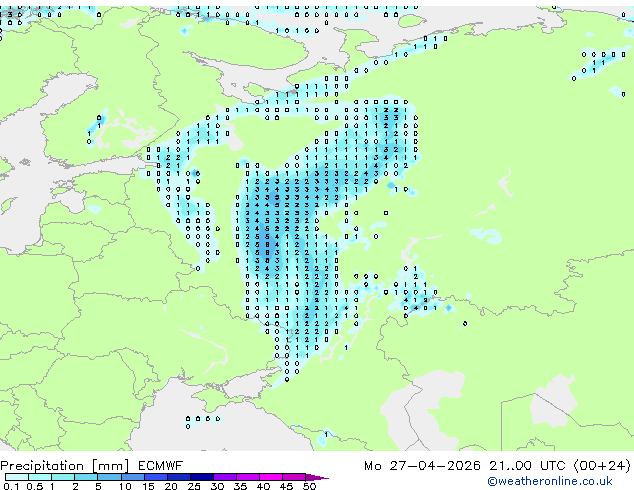
Task: Select the 40–45 mm magenta legend swatch
Action: pyautogui.click(x=271, y=477)
